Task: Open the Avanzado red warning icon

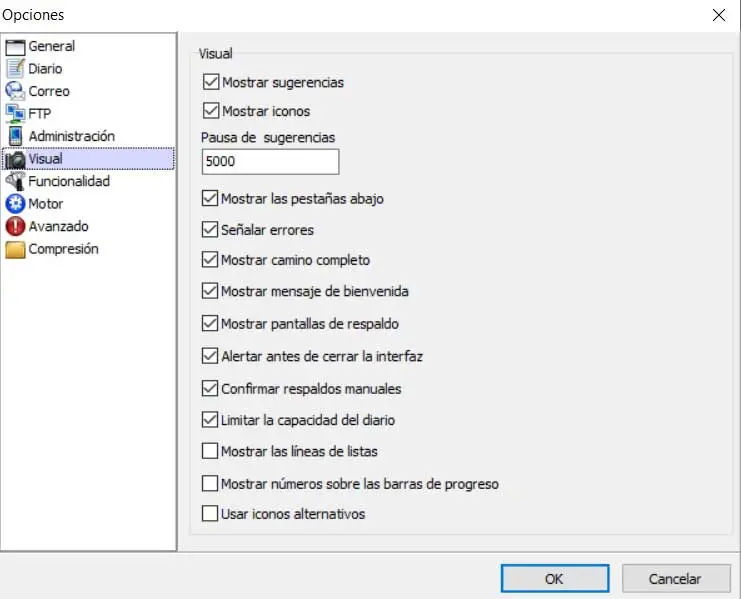Action: 15,226
